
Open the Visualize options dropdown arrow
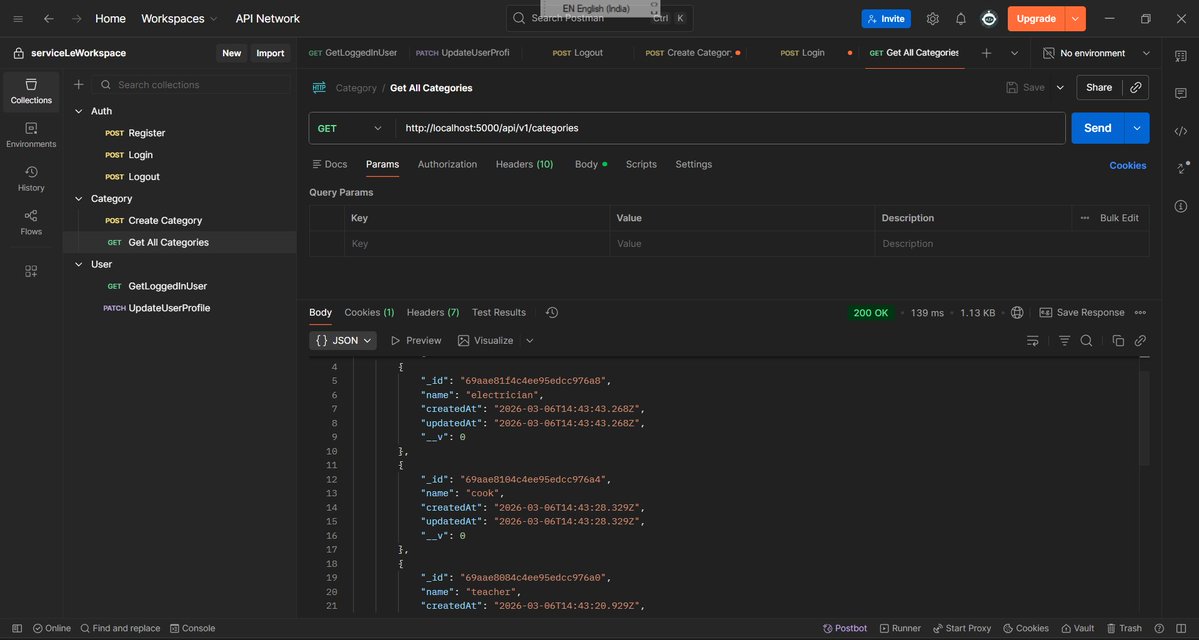click(x=530, y=340)
